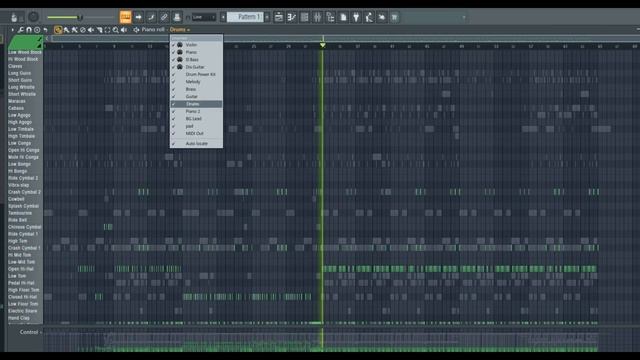The image size is (640, 360).
Task: Click arrow left of Pattern 1
Action: pyautogui.click(x=223, y=17)
